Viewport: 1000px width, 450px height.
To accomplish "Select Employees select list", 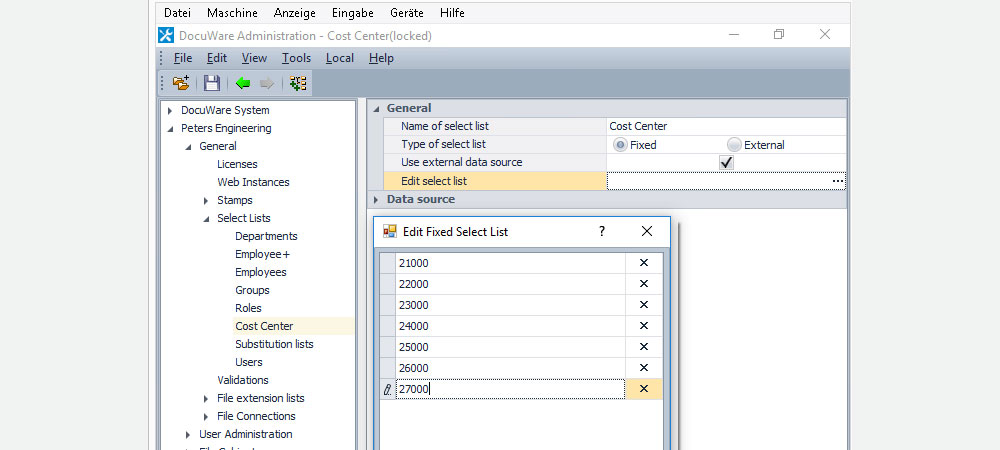I will click(261, 272).
